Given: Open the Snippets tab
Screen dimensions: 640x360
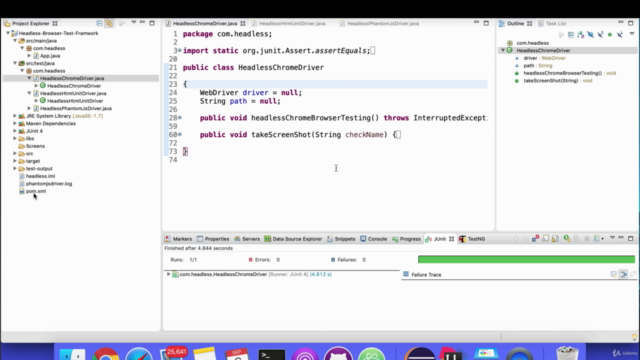Looking at the screenshot, I should click(x=341, y=239).
